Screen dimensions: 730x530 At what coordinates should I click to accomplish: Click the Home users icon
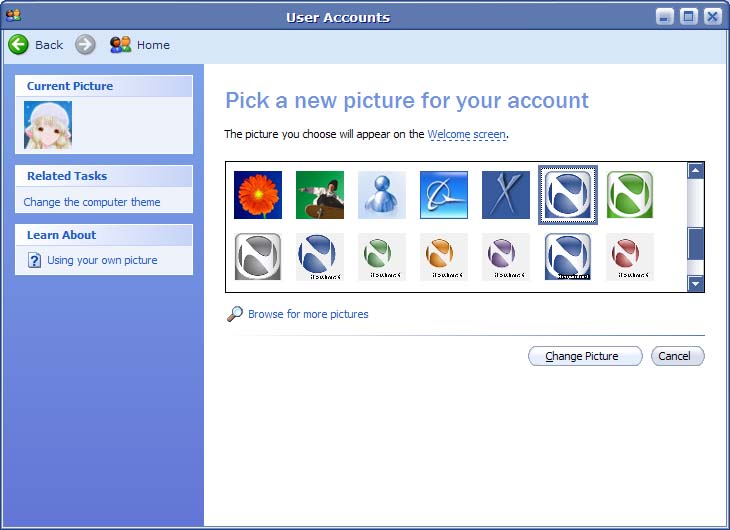120,45
